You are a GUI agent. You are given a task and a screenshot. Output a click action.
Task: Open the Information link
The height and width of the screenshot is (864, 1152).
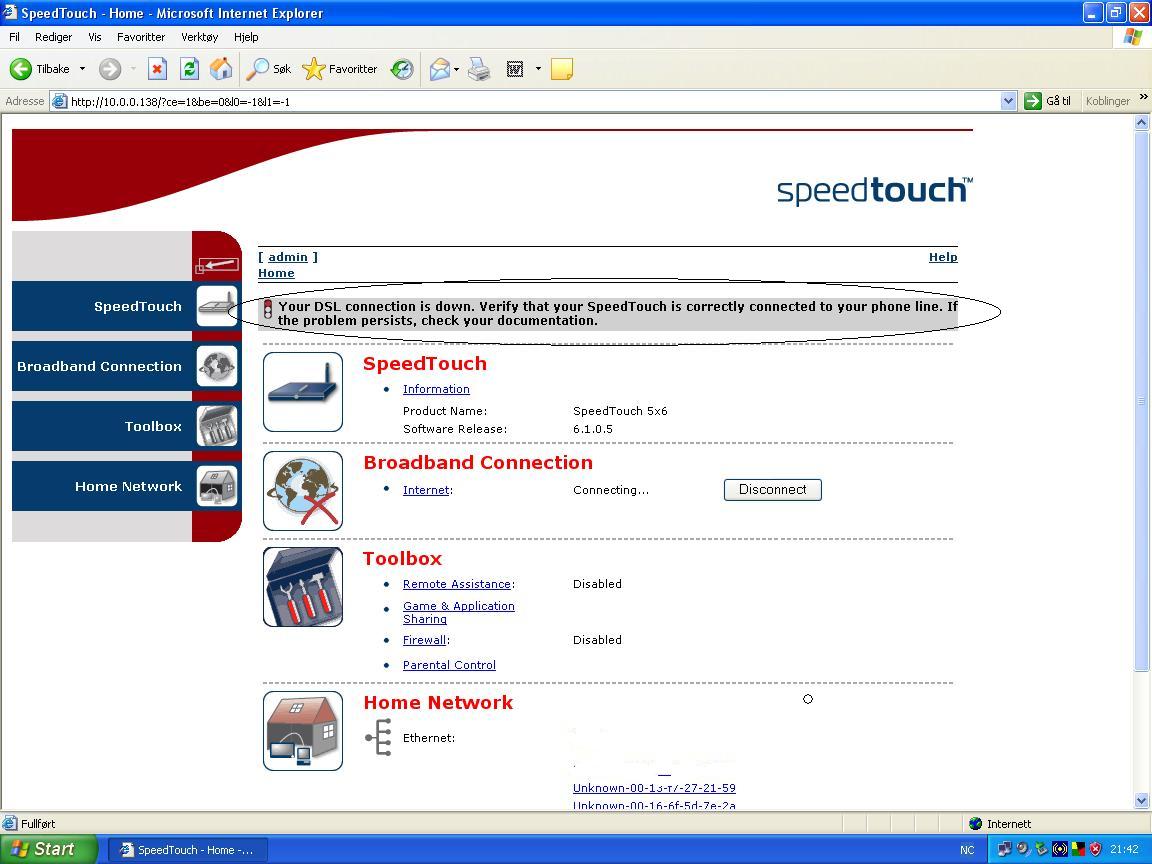[436, 389]
